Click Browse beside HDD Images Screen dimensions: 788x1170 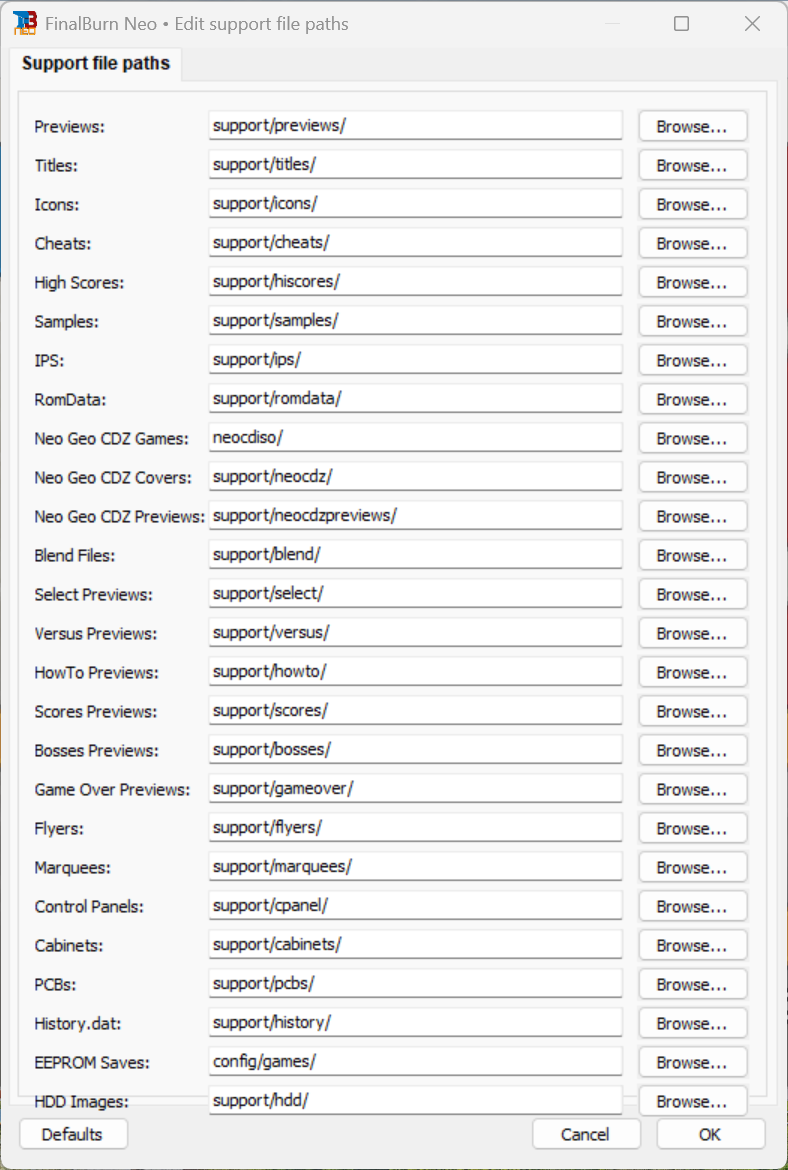[x=692, y=1101]
